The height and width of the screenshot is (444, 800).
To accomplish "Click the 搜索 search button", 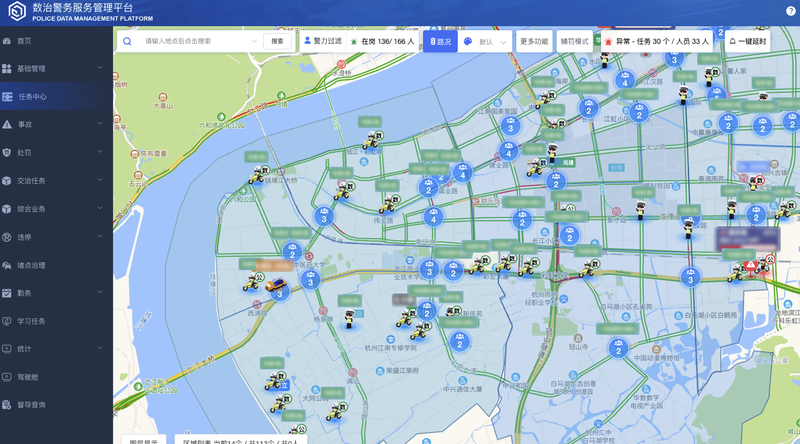I will (x=278, y=41).
